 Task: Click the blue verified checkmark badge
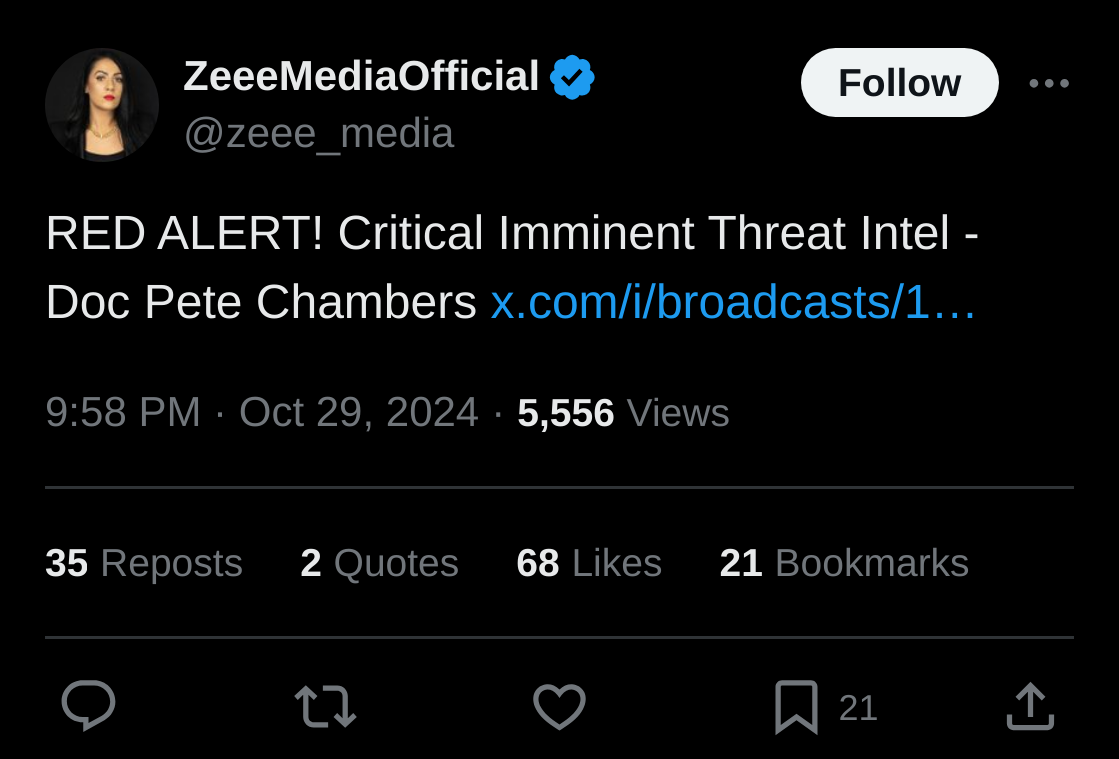[x=572, y=77]
